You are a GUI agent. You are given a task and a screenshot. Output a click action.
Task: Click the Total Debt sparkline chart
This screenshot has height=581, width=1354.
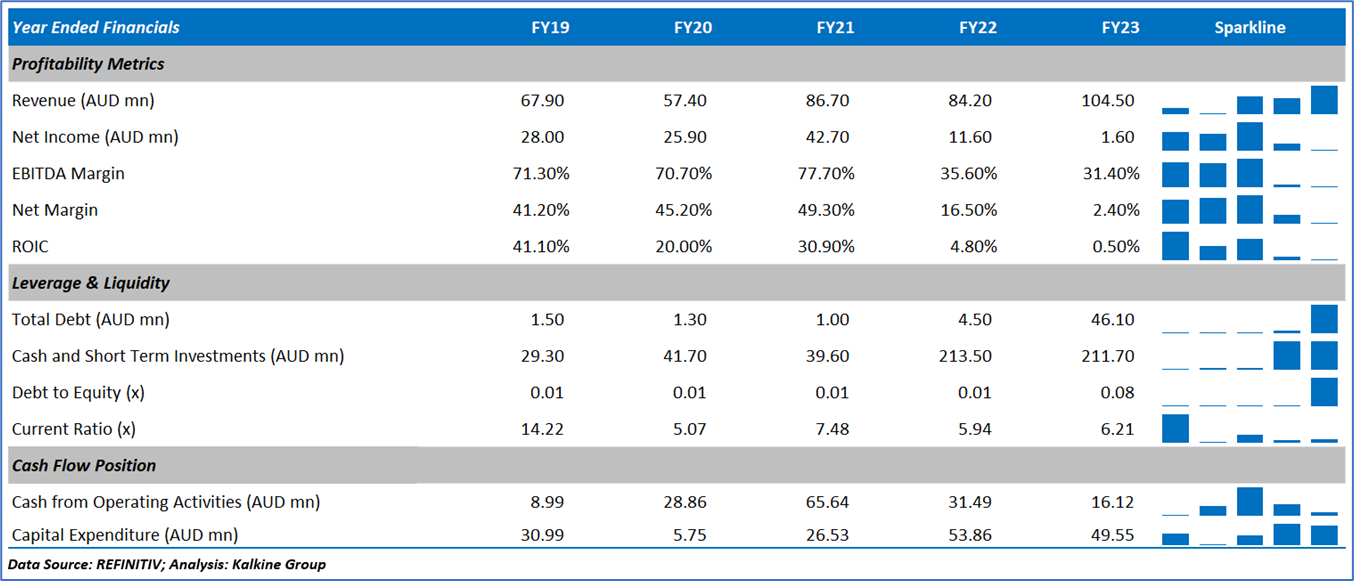pyautogui.click(x=1249, y=319)
